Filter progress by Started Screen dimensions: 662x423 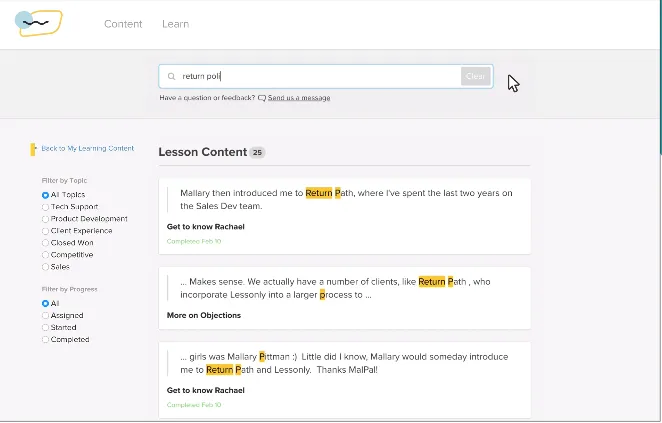59,328
